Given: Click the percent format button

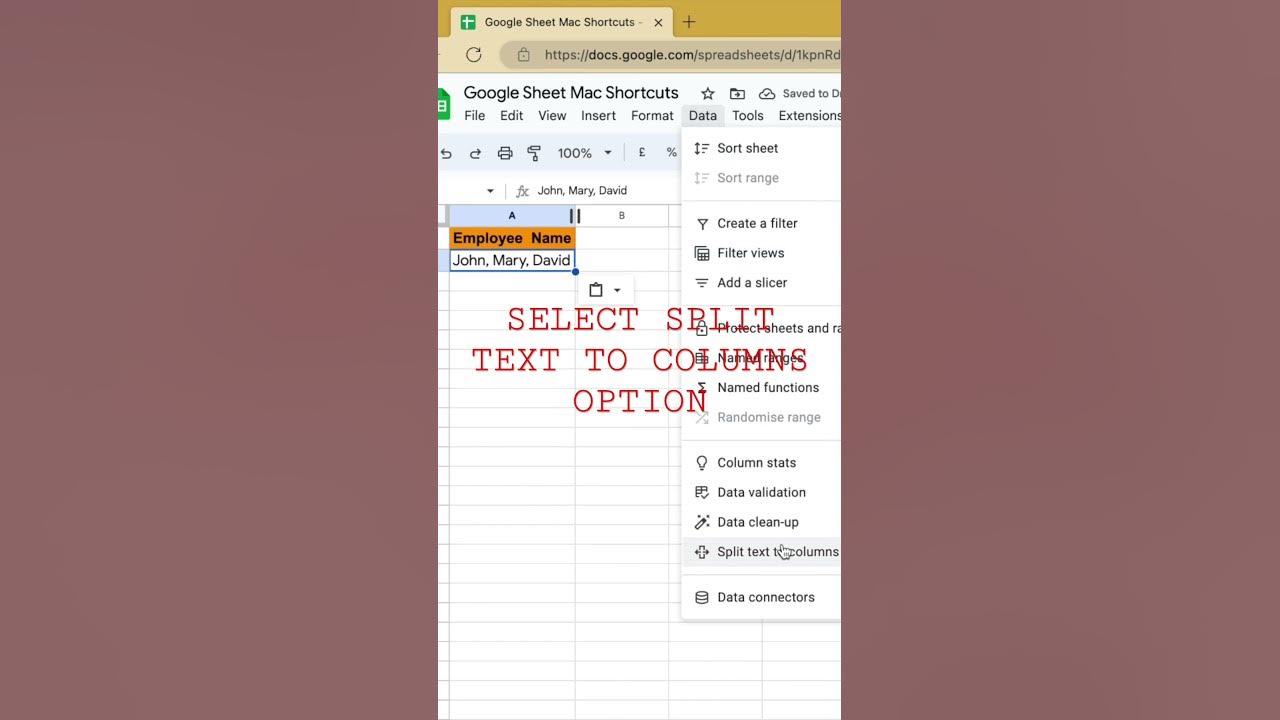Looking at the screenshot, I should [x=671, y=153].
